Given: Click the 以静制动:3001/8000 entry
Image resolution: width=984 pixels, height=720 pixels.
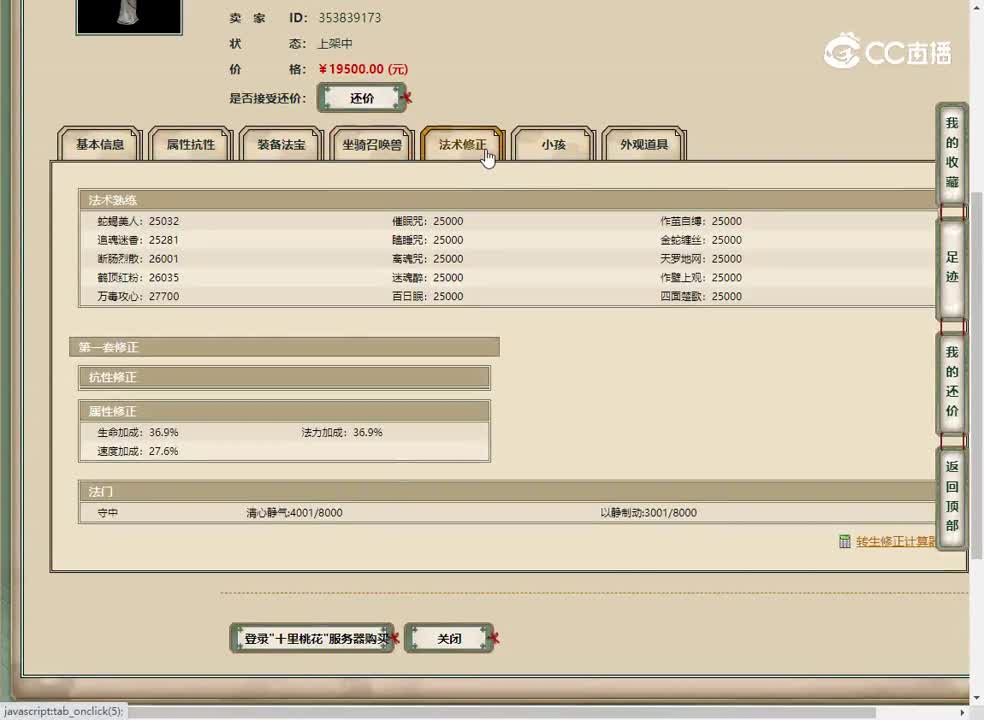Looking at the screenshot, I should coord(648,513).
